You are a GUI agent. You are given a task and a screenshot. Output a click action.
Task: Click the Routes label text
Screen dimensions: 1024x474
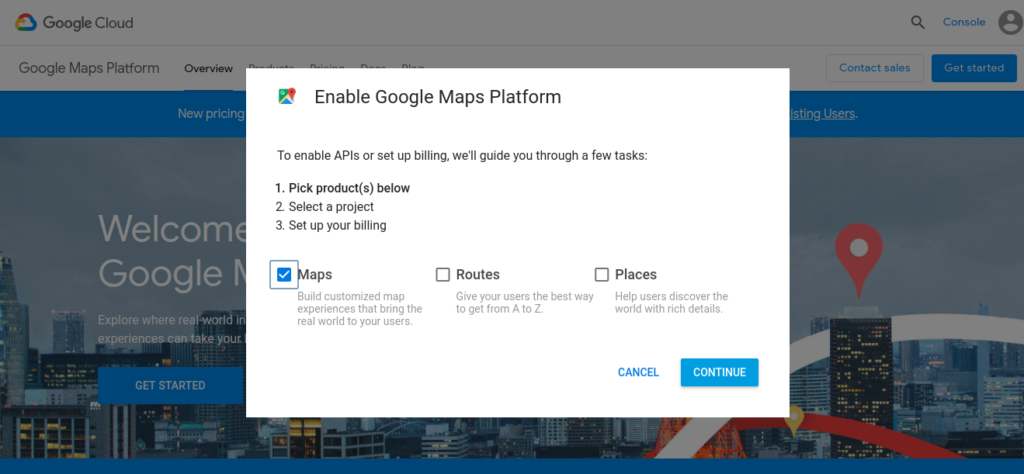click(478, 275)
